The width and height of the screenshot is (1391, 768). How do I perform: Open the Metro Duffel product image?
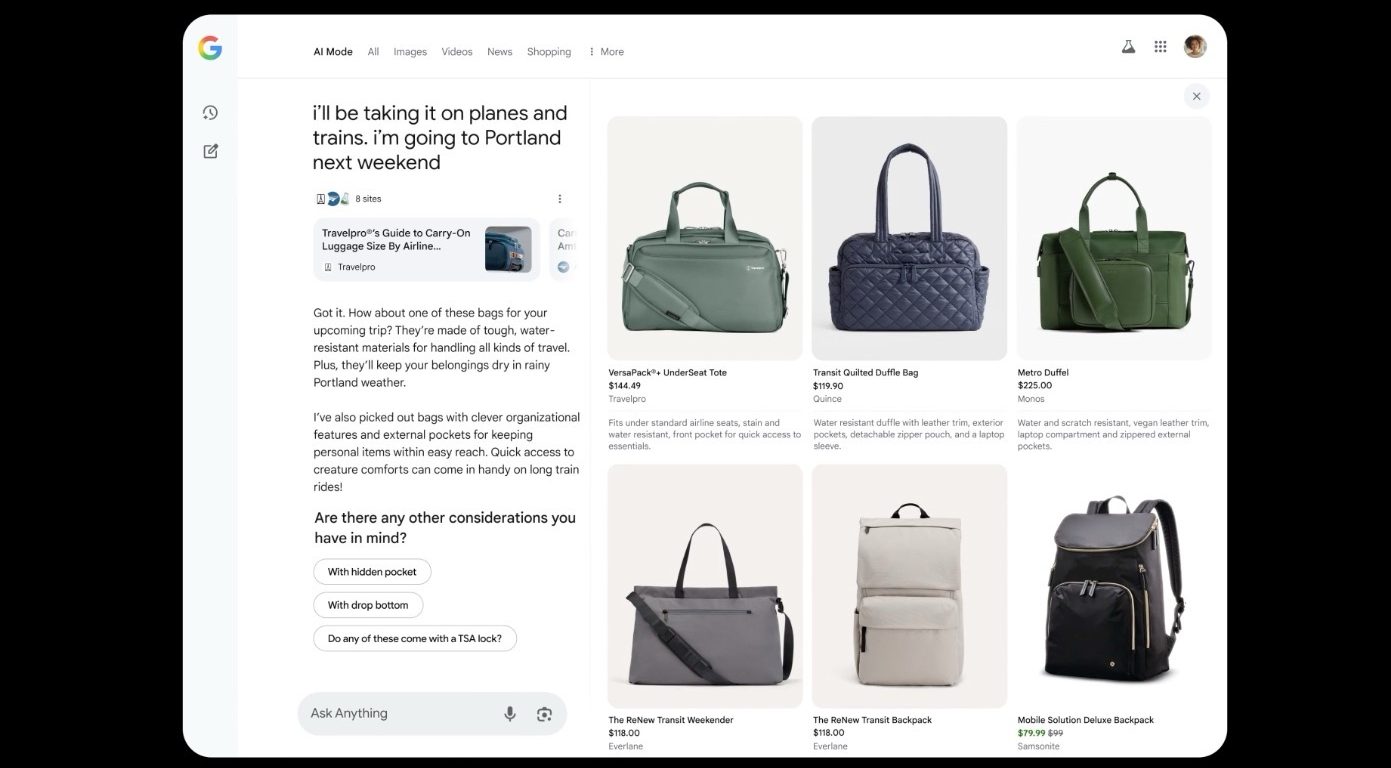tap(1114, 238)
